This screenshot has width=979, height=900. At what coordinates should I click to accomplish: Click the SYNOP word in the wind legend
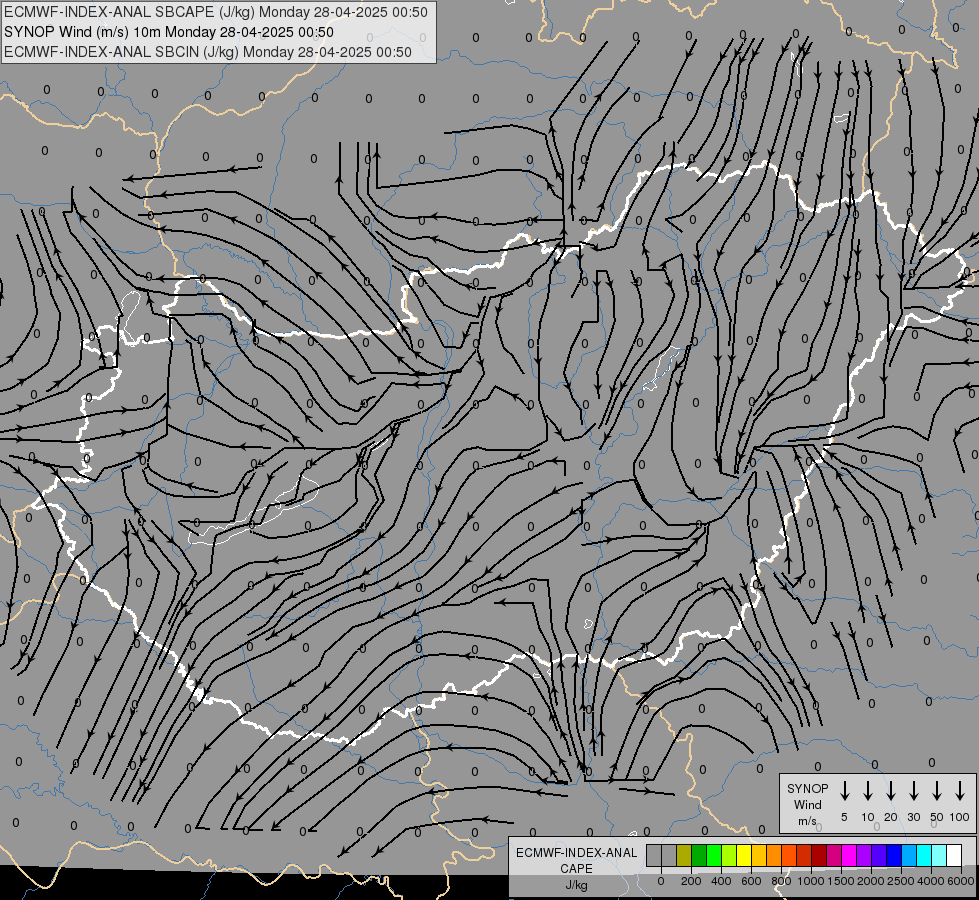pyautogui.click(x=807, y=788)
